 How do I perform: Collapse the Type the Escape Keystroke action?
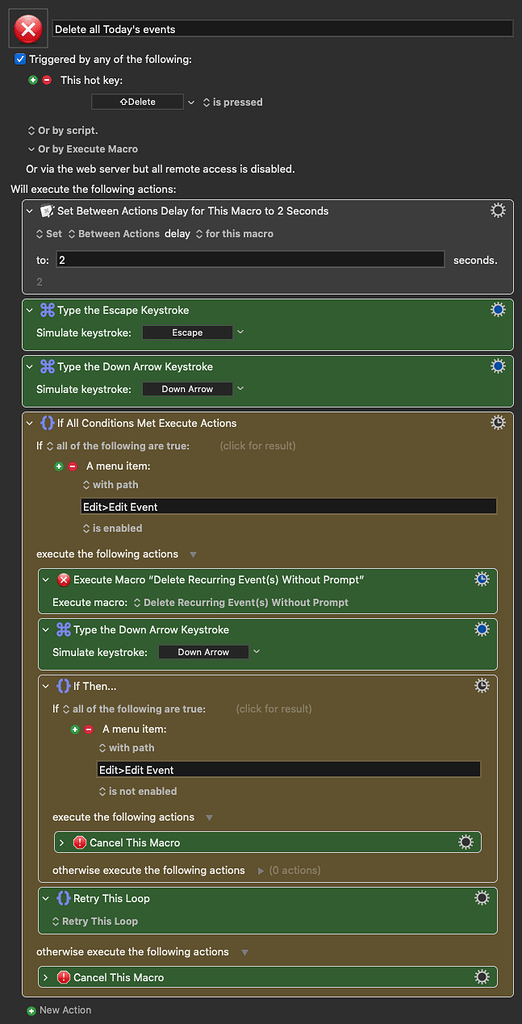point(29,310)
